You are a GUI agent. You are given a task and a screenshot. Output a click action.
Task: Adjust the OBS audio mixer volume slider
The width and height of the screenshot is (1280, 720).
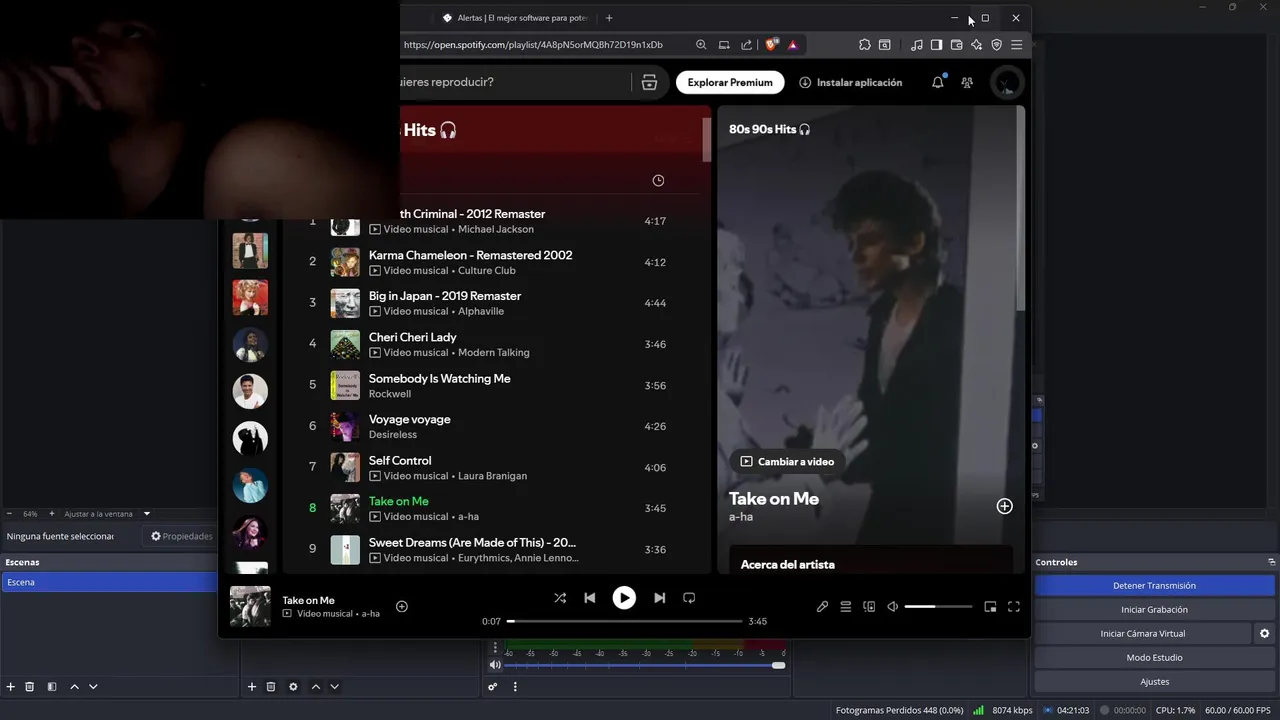[x=645, y=665]
